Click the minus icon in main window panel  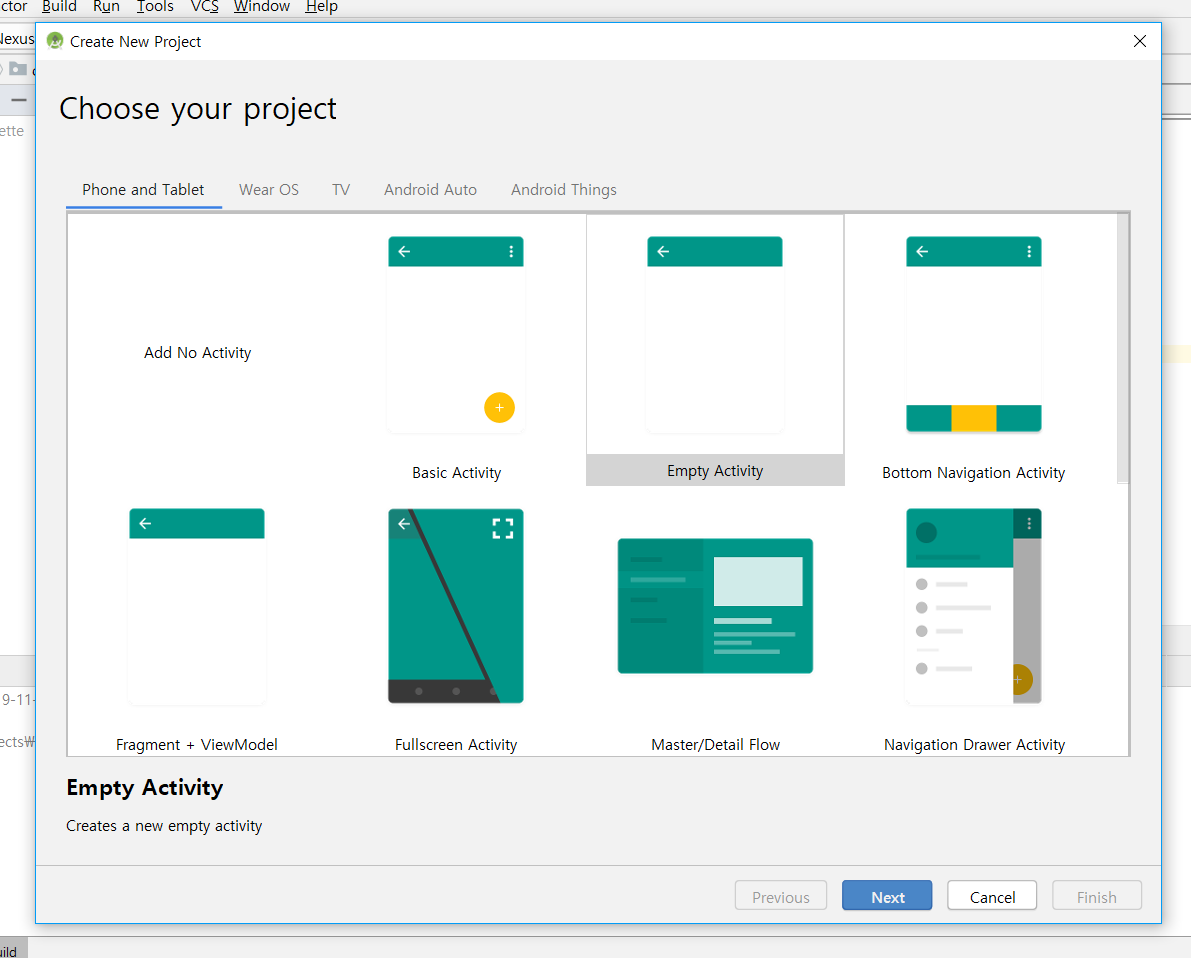[x=19, y=100]
